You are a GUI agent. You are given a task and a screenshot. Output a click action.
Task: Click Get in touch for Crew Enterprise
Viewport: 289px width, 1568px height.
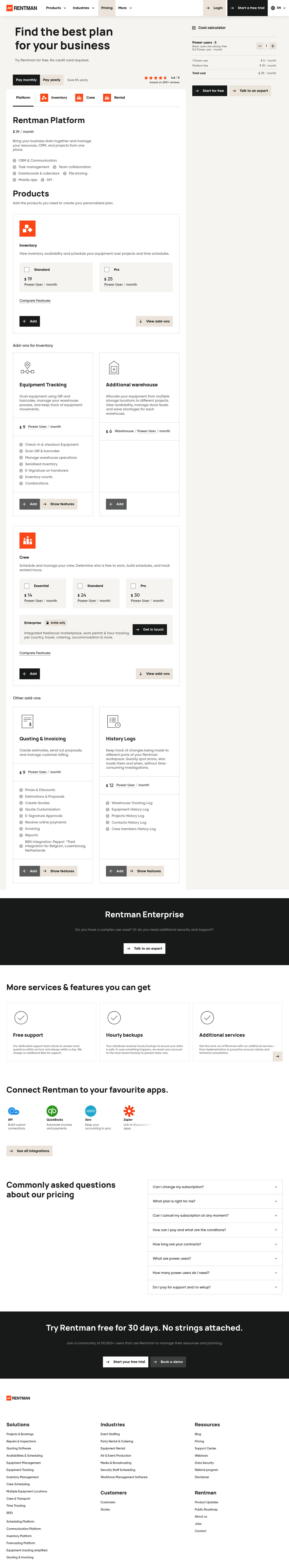(x=150, y=629)
